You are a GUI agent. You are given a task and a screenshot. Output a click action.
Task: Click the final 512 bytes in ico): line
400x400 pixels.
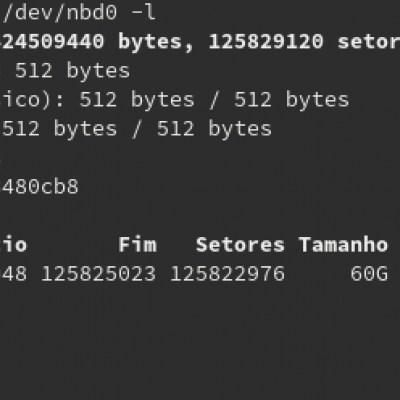(291, 100)
